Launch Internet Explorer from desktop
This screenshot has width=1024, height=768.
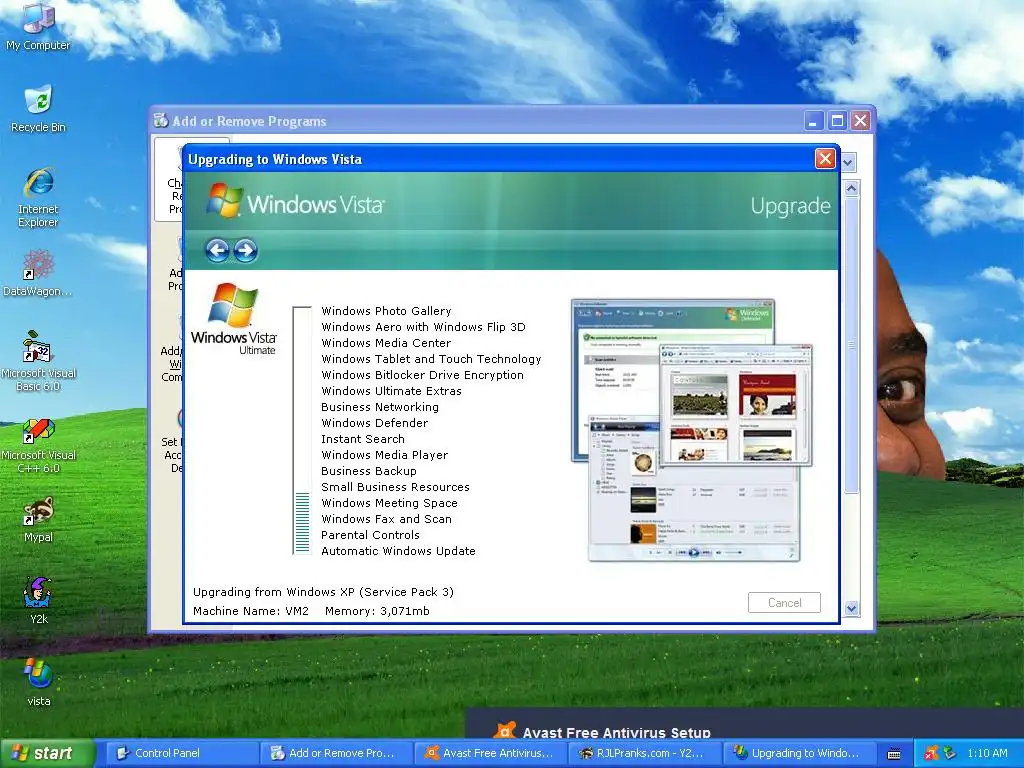pyautogui.click(x=38, y=197)
